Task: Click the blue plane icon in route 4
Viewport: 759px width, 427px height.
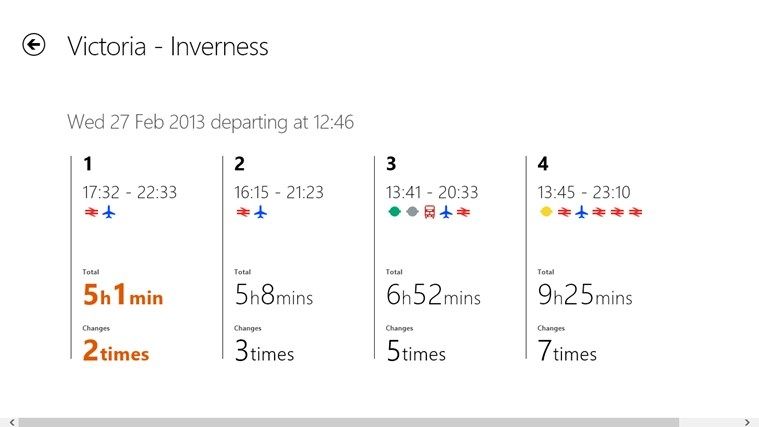Action: pyautogui.click(x=581, y=212)
